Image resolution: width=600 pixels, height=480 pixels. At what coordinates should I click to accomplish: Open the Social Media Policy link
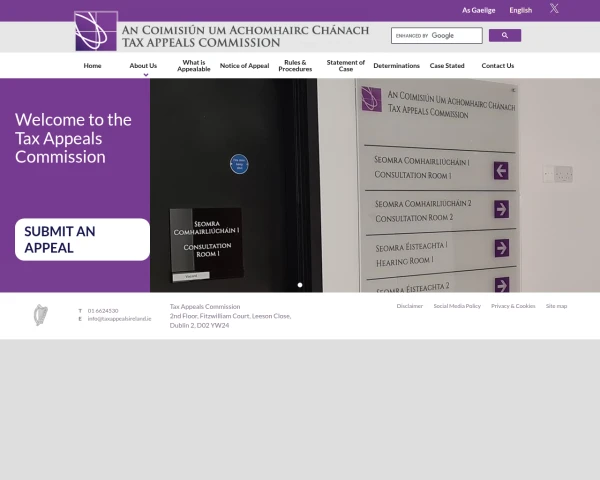[x=457, y=306]
